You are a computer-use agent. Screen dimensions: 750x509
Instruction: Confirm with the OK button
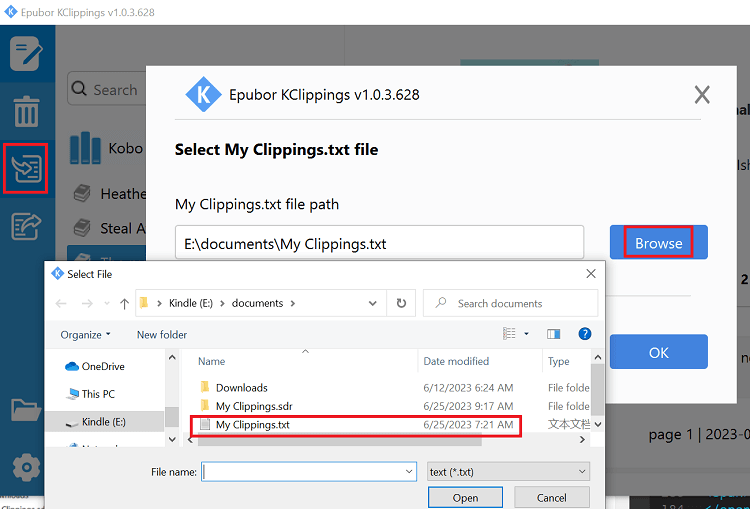pyautogui.click(x=659, y=352)
